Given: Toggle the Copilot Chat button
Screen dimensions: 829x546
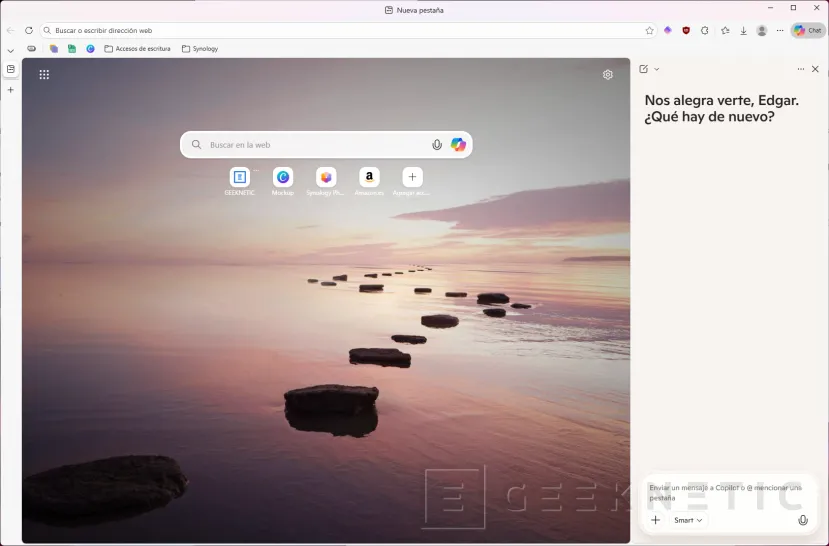Looking at the screenshot, I should click(x=808, y=31).
